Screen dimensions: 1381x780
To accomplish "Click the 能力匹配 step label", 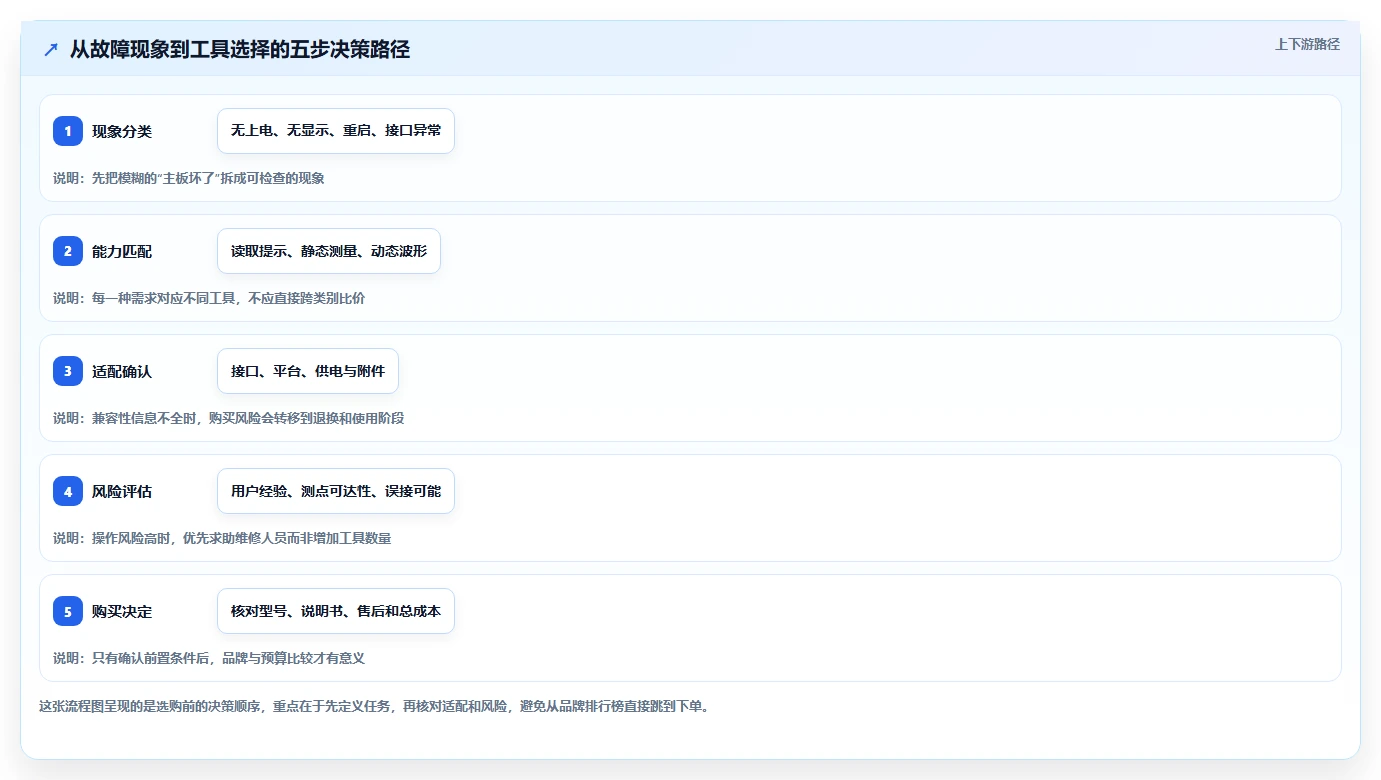I will click(x=122, y=251).
